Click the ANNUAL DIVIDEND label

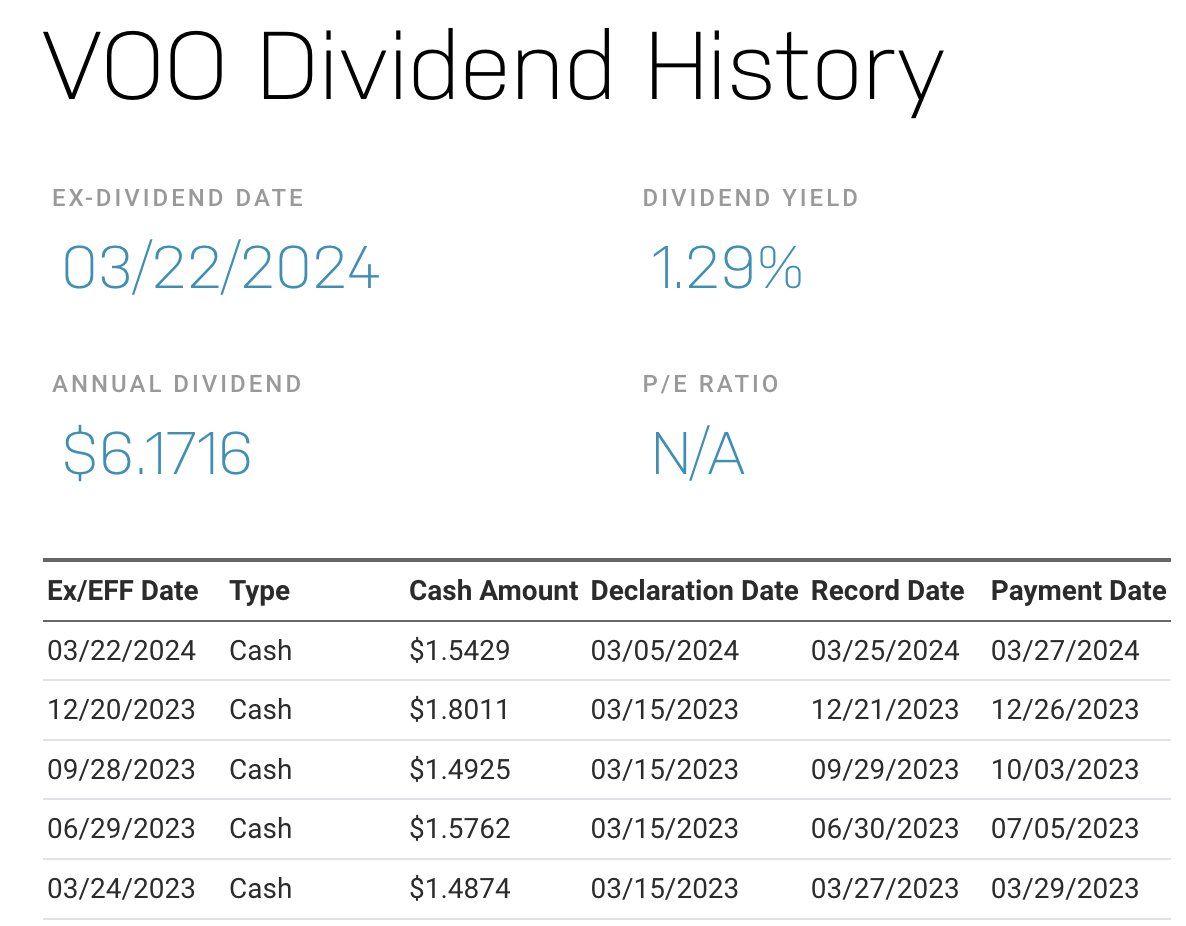[x=177, y=384]
